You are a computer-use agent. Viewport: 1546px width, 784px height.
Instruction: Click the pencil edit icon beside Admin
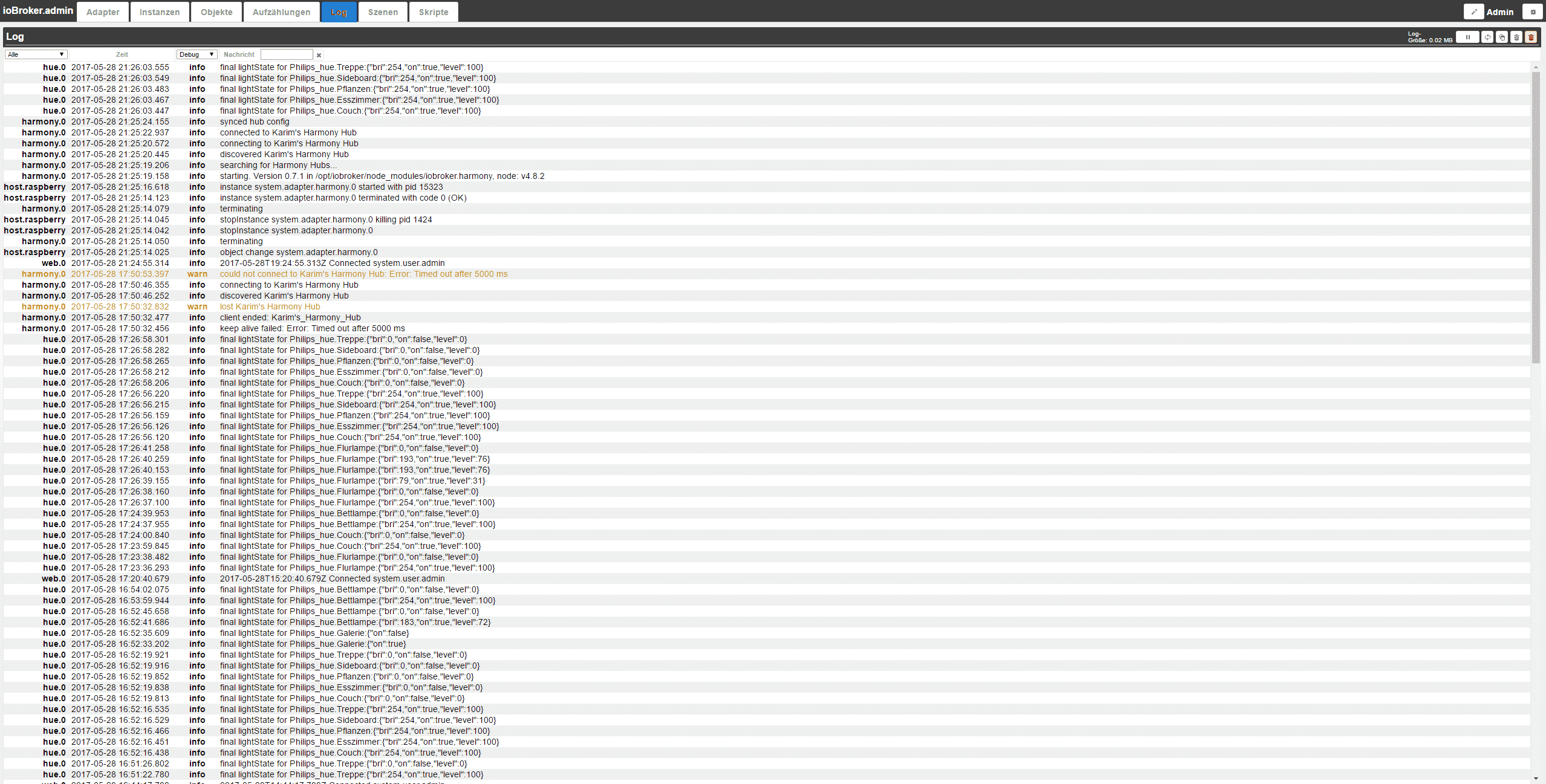coord(1473,11)
